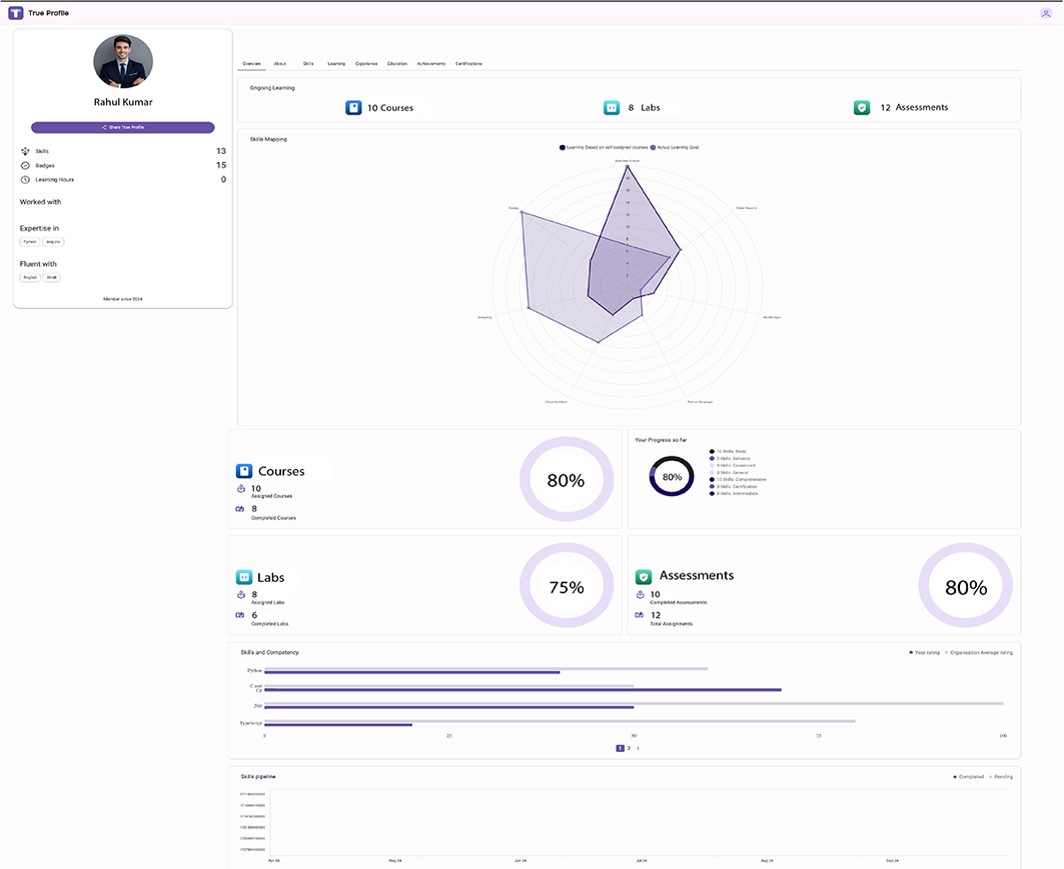Select the Hindi language tag
This screenshot has width=1064, height=869.
pyautogui.click(x=52, y=277)
